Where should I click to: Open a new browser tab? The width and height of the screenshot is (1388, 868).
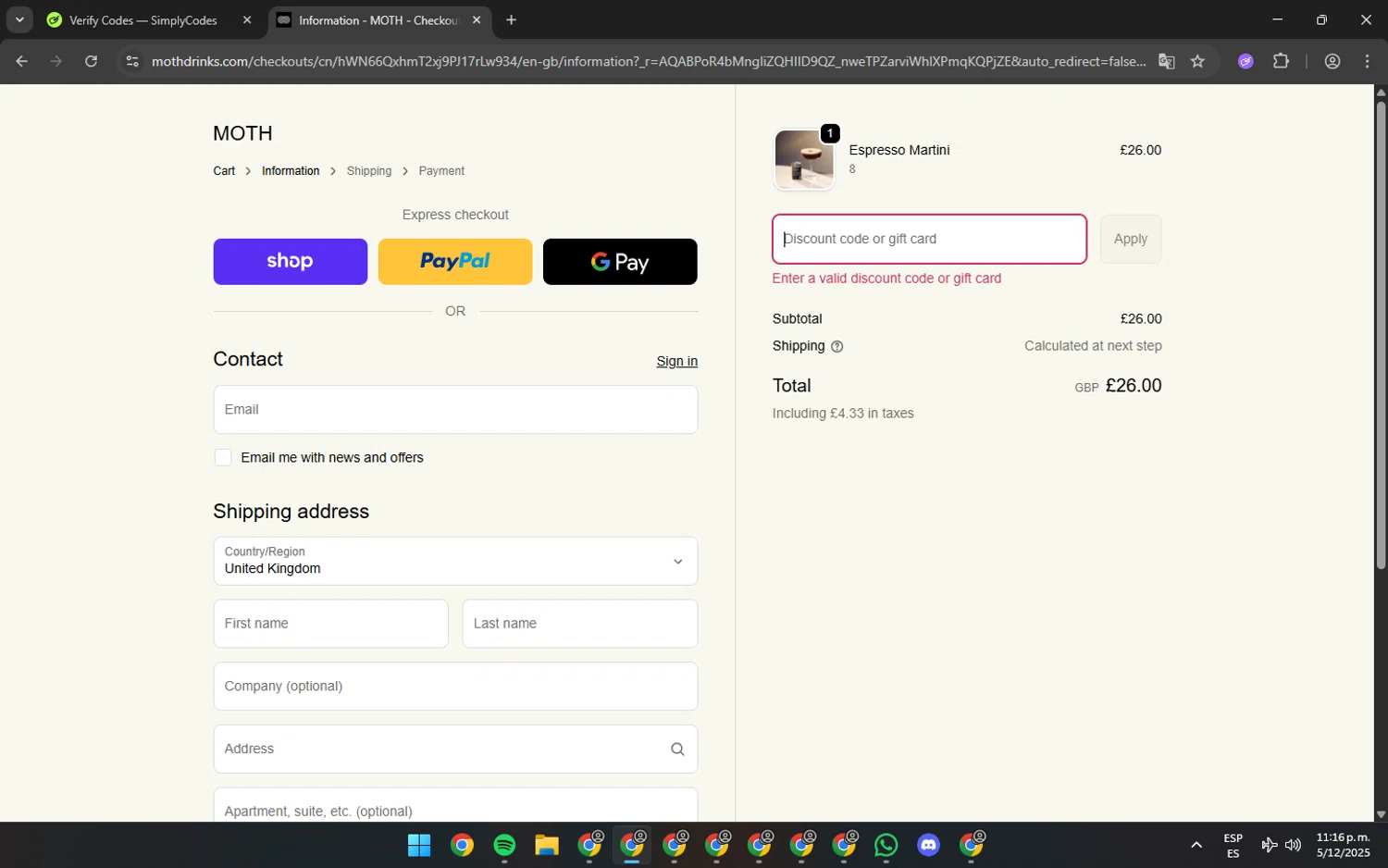pyautogui.click(x=511, y=20)
